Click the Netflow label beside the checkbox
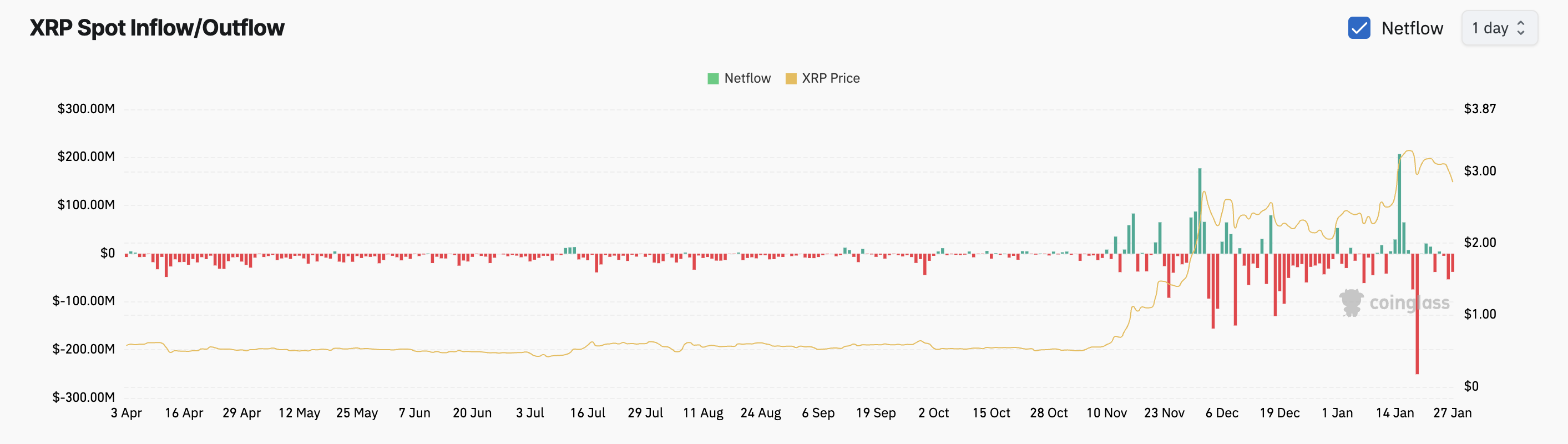This screenshot has width=1568, height=444. (1412, 28)
